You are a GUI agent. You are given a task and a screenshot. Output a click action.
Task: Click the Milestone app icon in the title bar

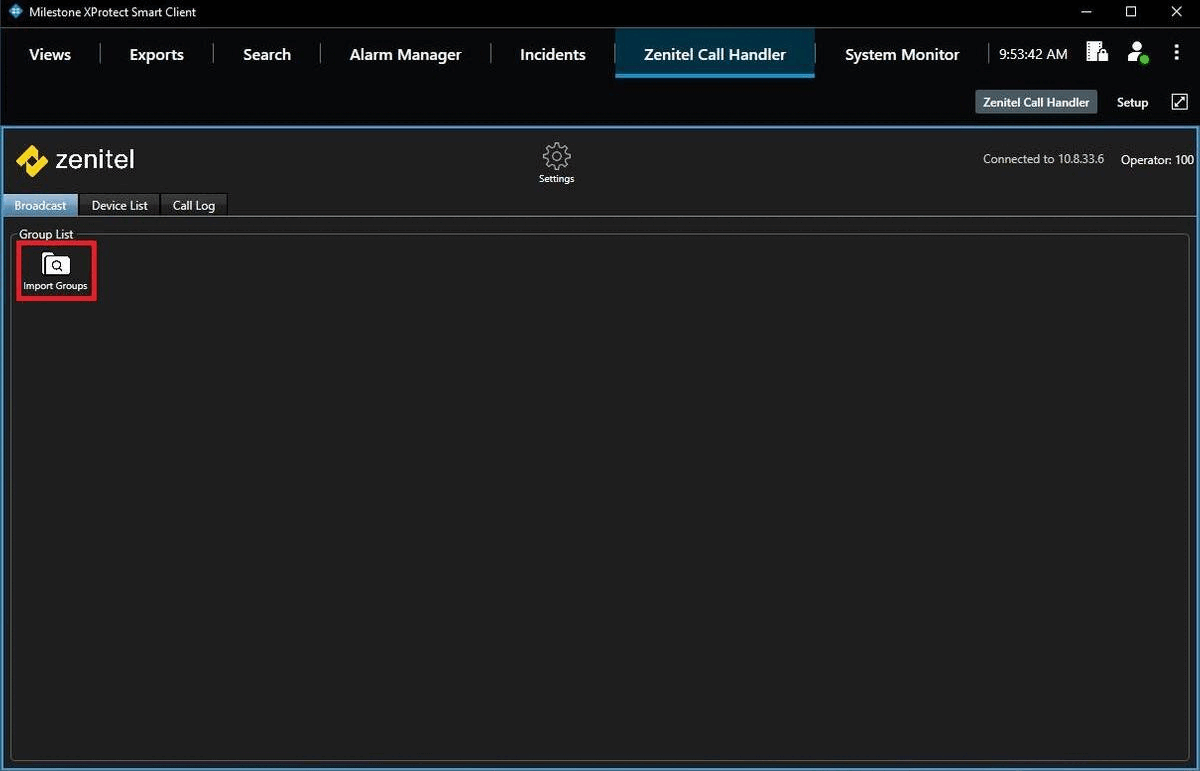point(15,12)
